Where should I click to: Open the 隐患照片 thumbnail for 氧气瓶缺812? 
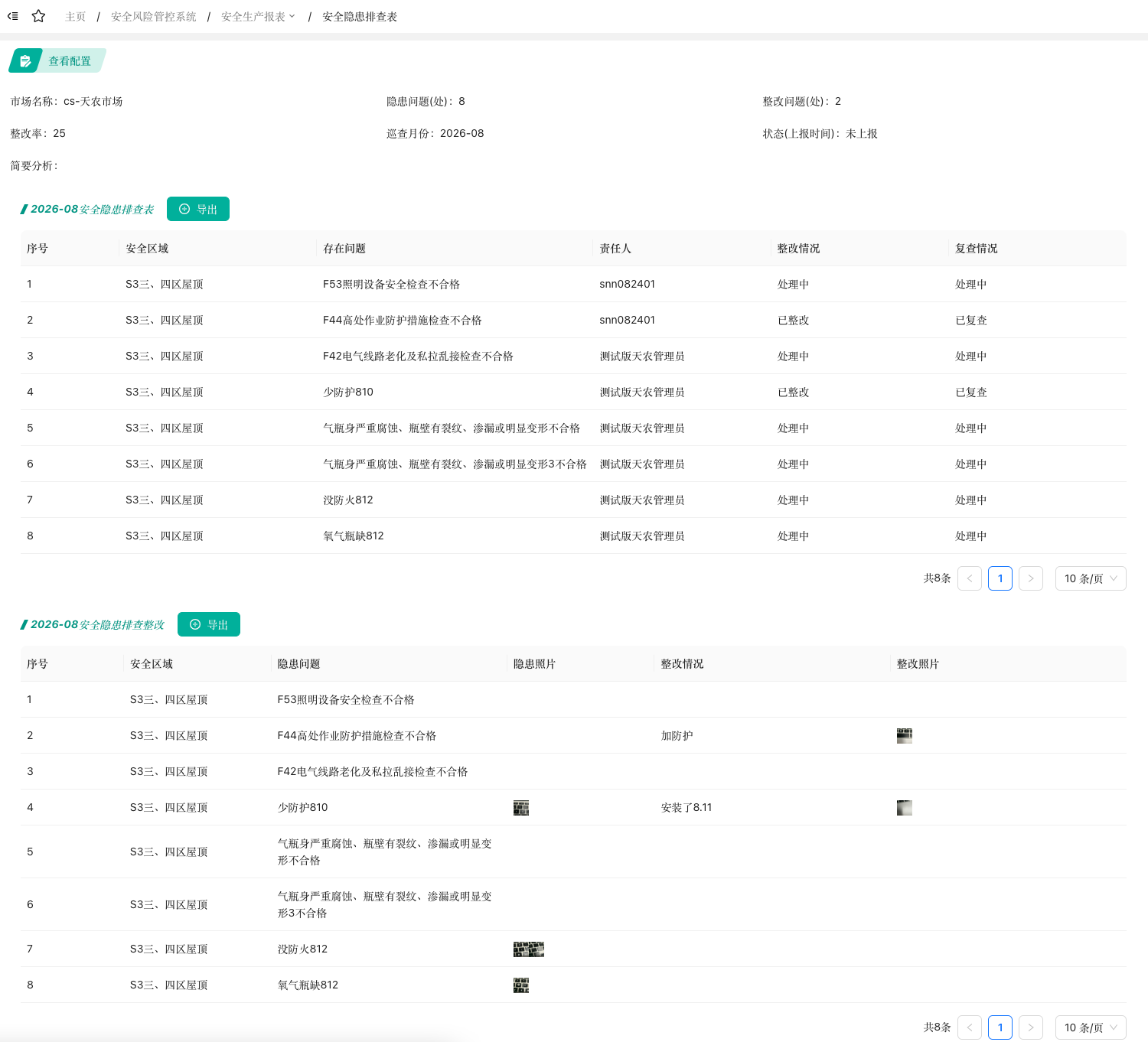coord(521,985)
